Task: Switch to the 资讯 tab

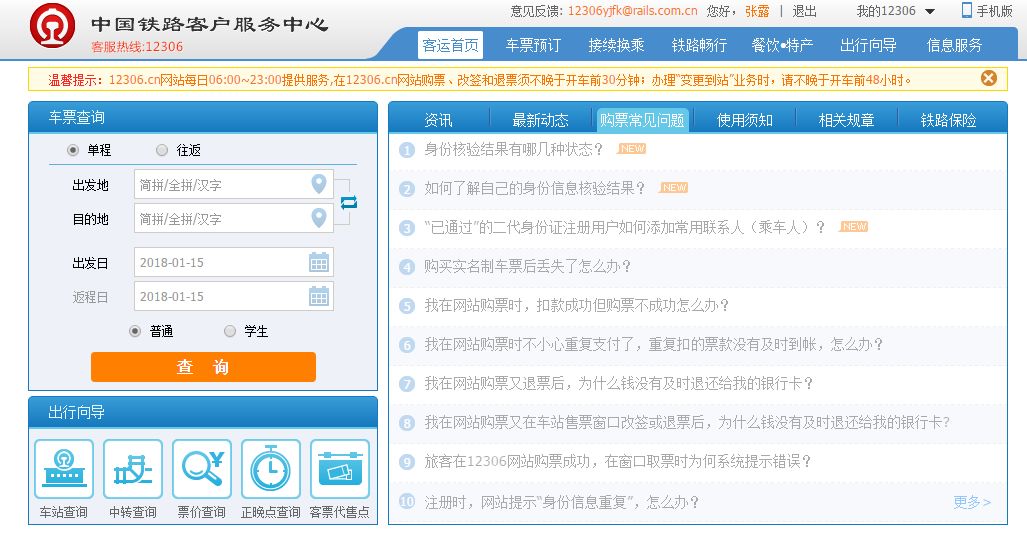Action: [x=438, y=121]
